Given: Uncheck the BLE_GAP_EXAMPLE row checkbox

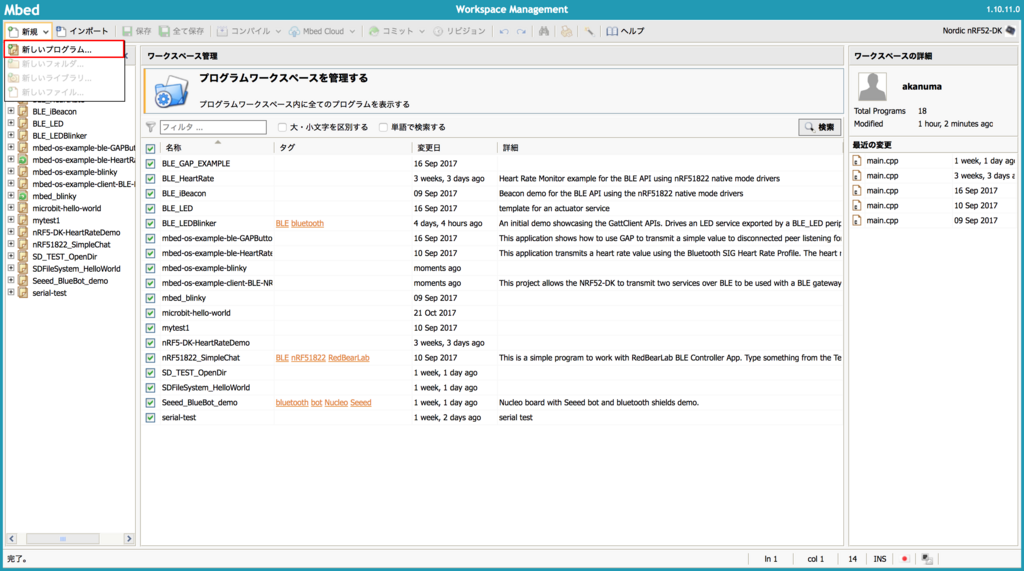Looking at the screenshot, I should pyautogui.click(x=151, y=164).
